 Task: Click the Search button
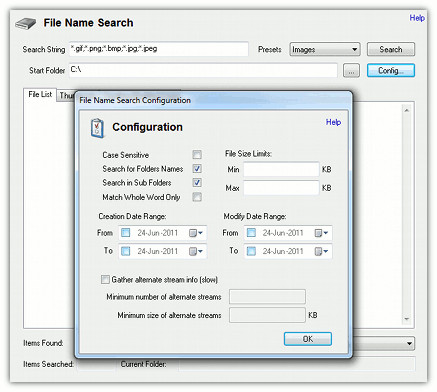(391, 49)
